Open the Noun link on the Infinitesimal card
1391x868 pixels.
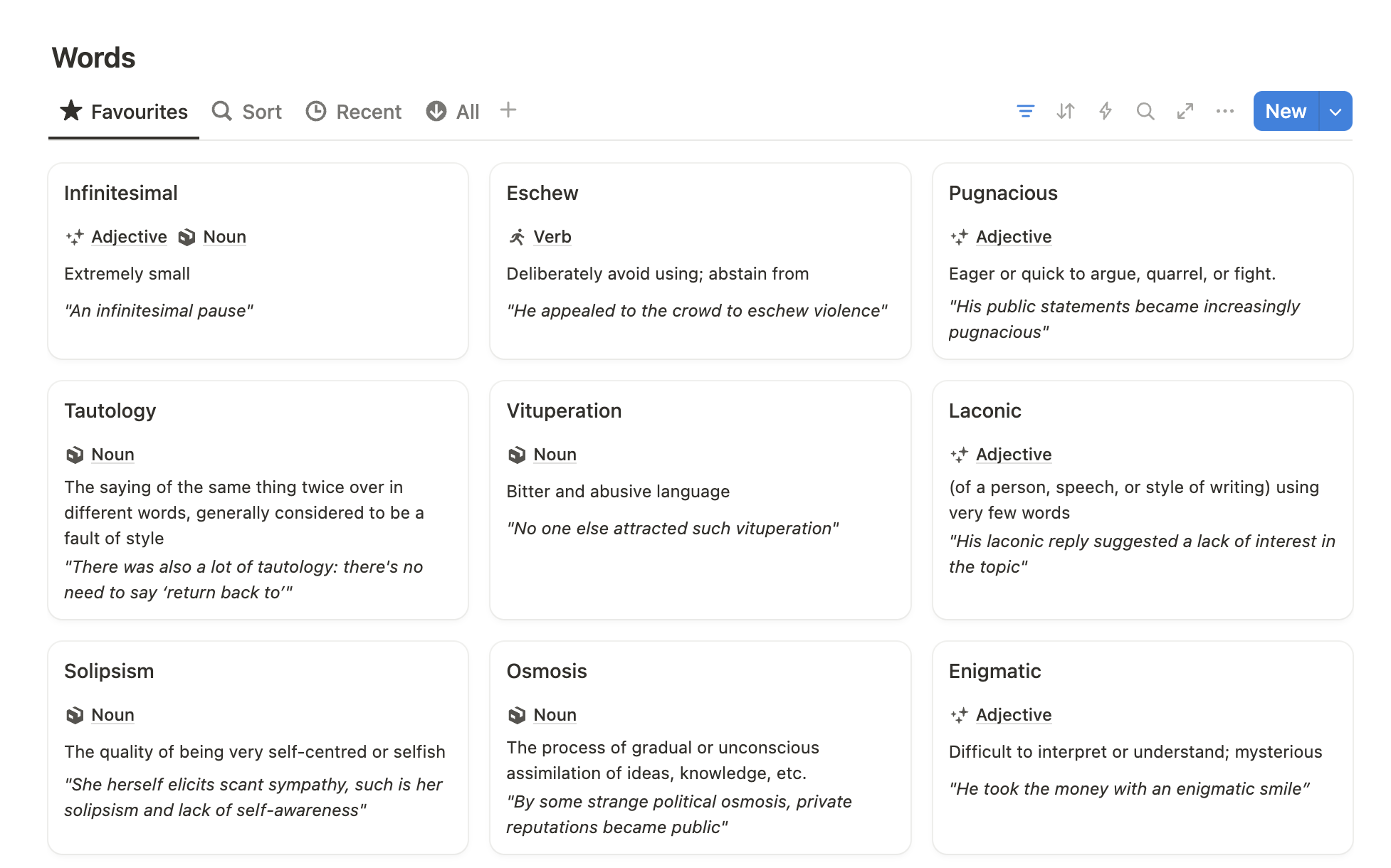(x=224, y=237)
